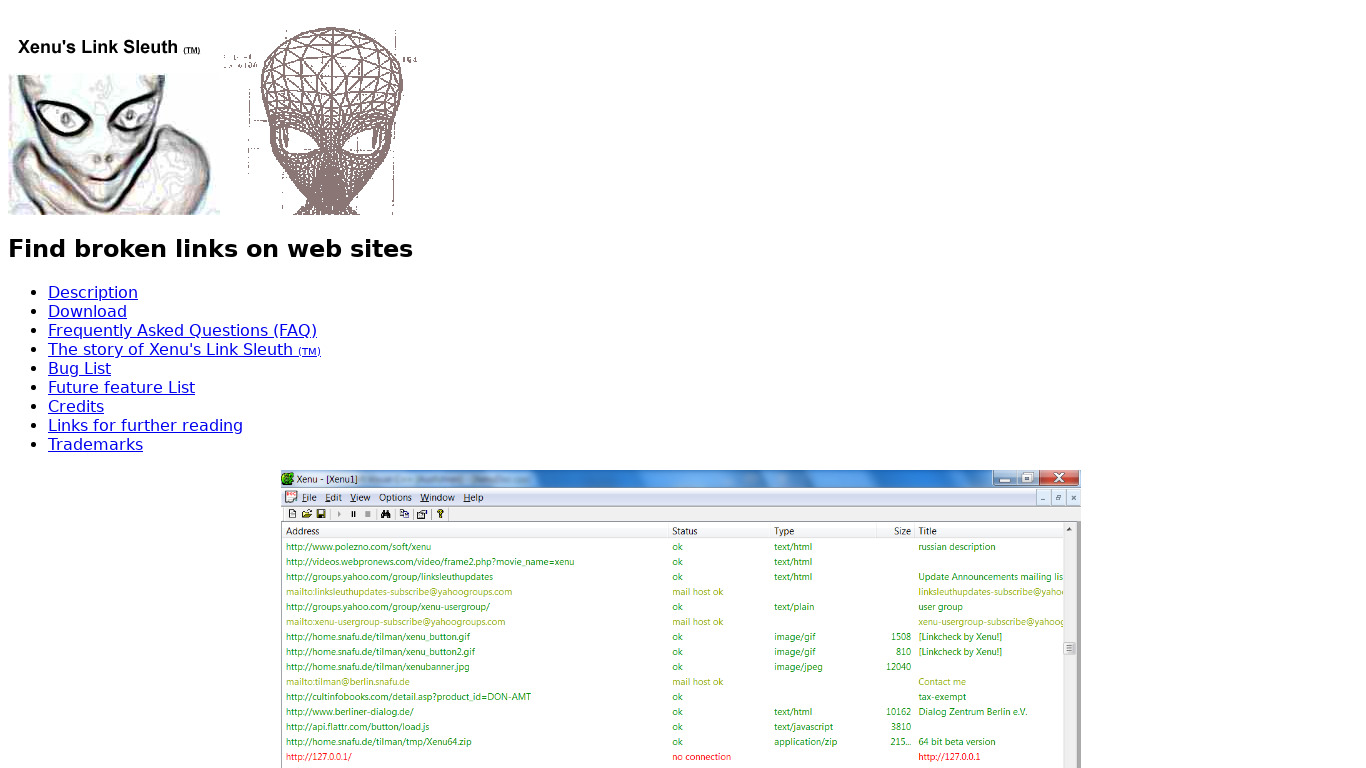Click the Properties icon in Xenu toolbar
The width and height of the screenshot is (1366, 768).
(x=422, y=514)
